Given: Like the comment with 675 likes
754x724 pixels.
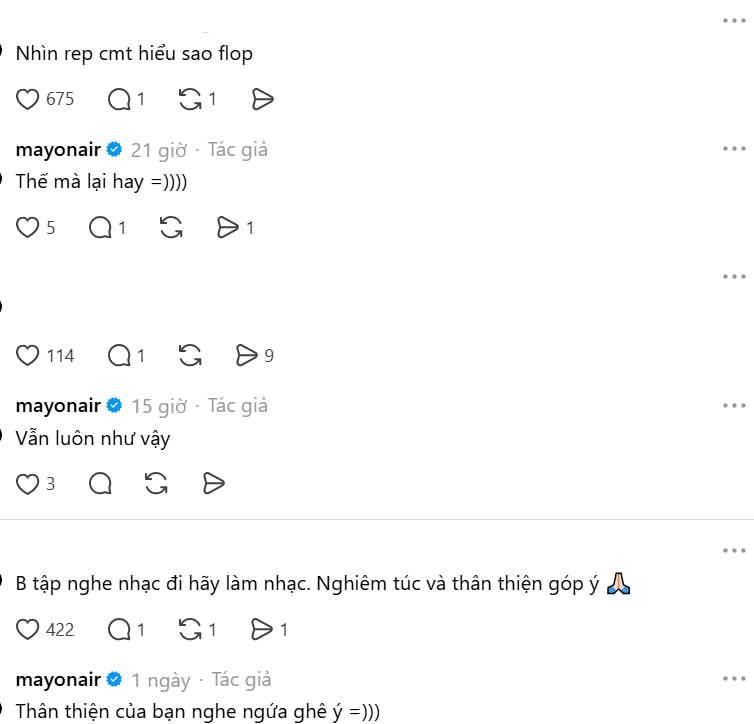Looking at the screenshot, I should point(27,100).
